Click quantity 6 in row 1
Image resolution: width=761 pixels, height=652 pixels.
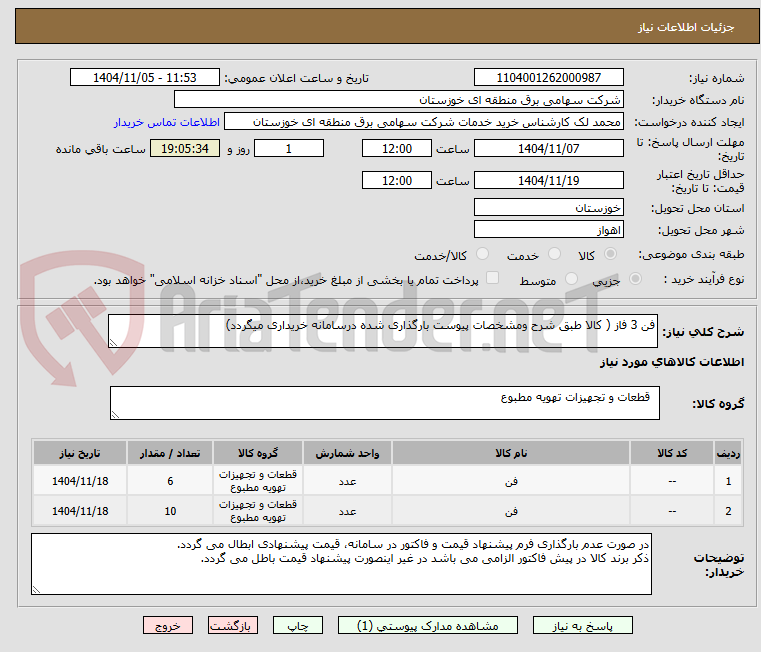(x=170, y=481)
